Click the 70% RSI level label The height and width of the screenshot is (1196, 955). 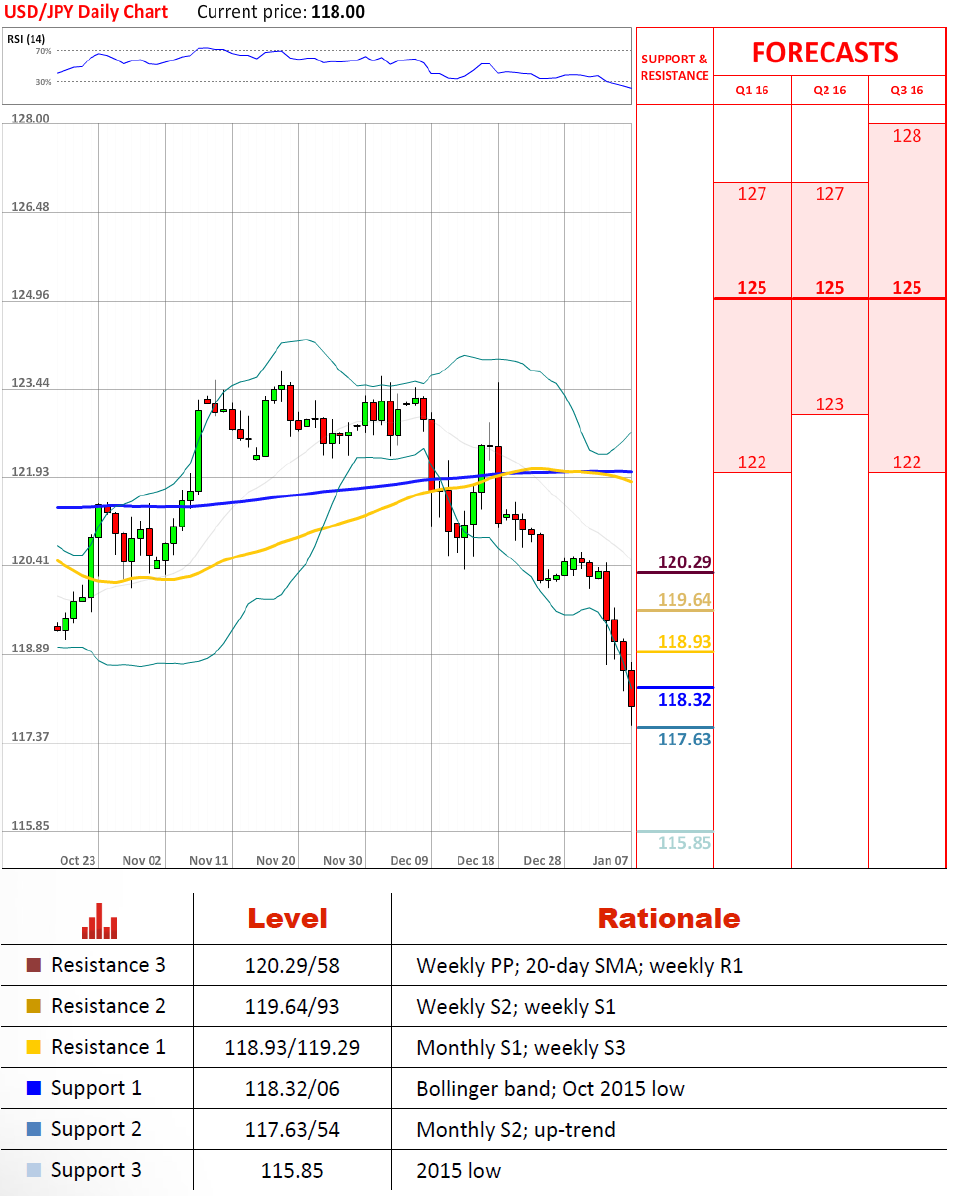[x=43, y=51]
